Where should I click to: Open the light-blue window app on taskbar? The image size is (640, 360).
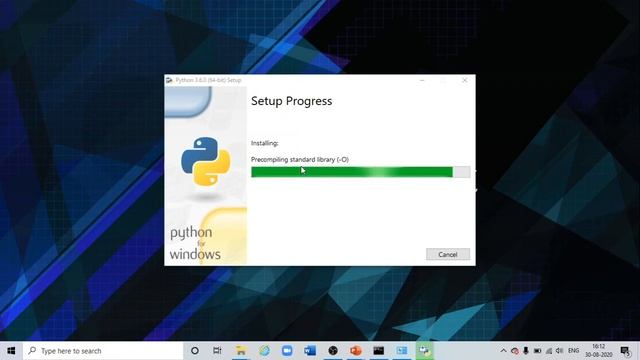[402, 351]
